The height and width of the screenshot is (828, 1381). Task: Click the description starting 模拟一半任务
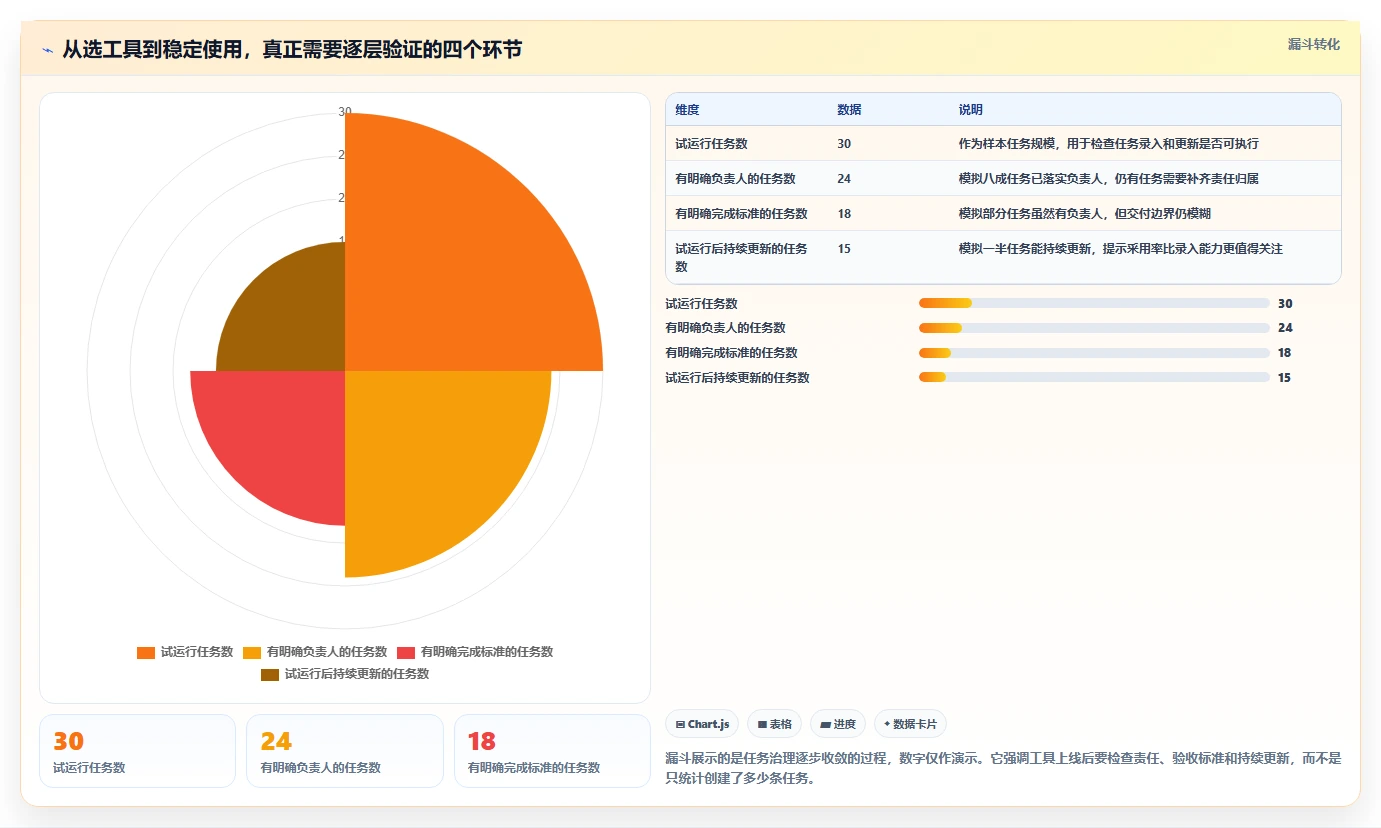point(1120,249)
